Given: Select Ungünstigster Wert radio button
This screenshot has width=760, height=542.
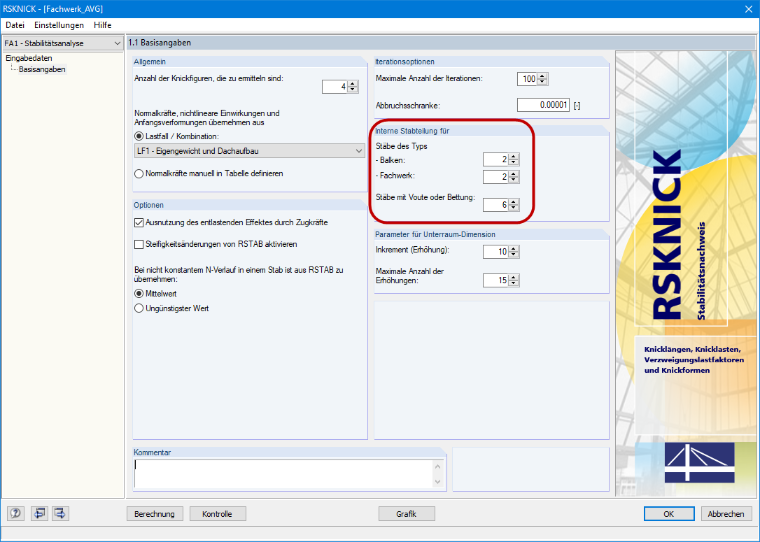Looking at the screenshot, I should (x=139, y=308).
